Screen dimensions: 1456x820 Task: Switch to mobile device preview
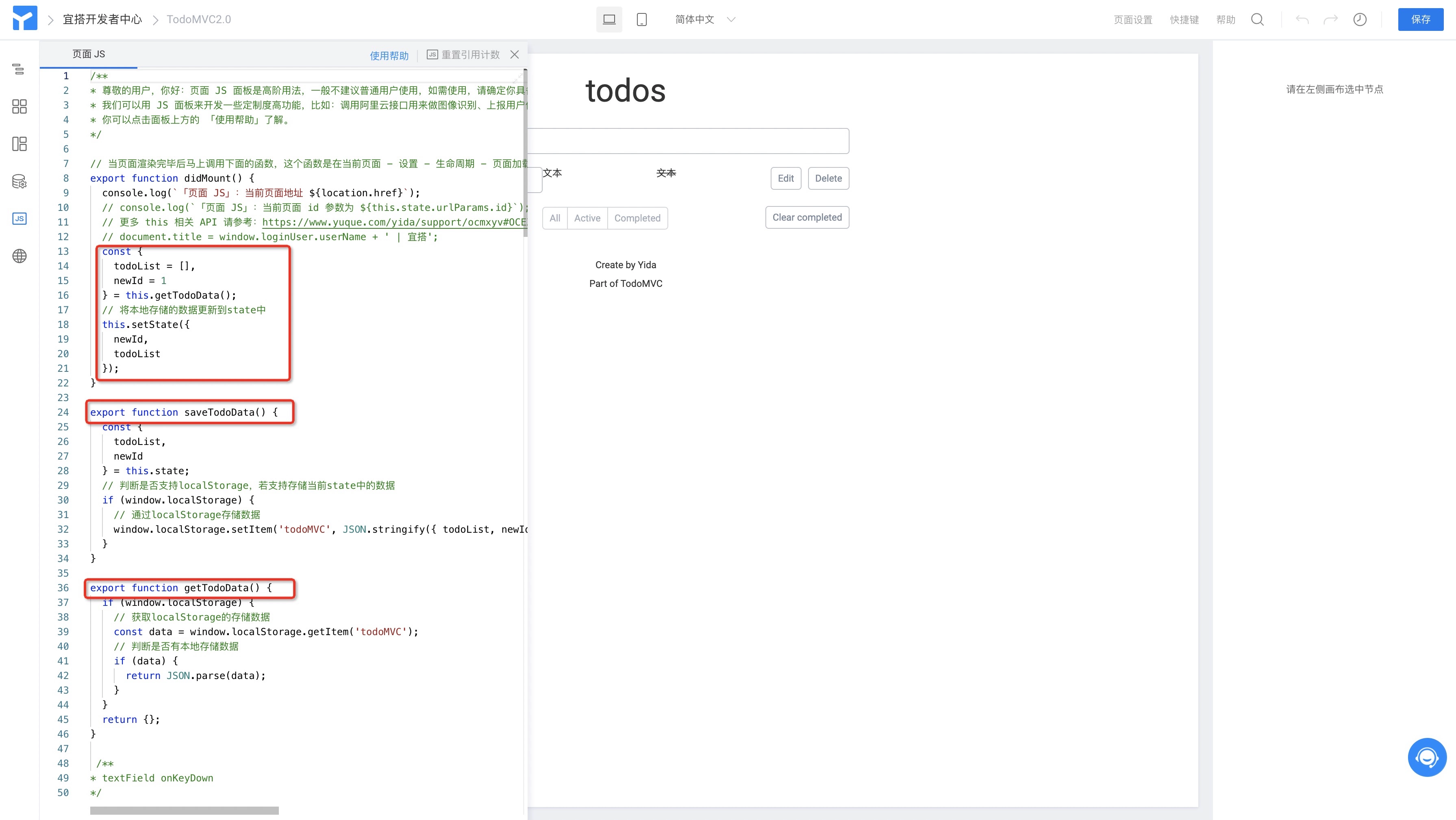(641, 19)
